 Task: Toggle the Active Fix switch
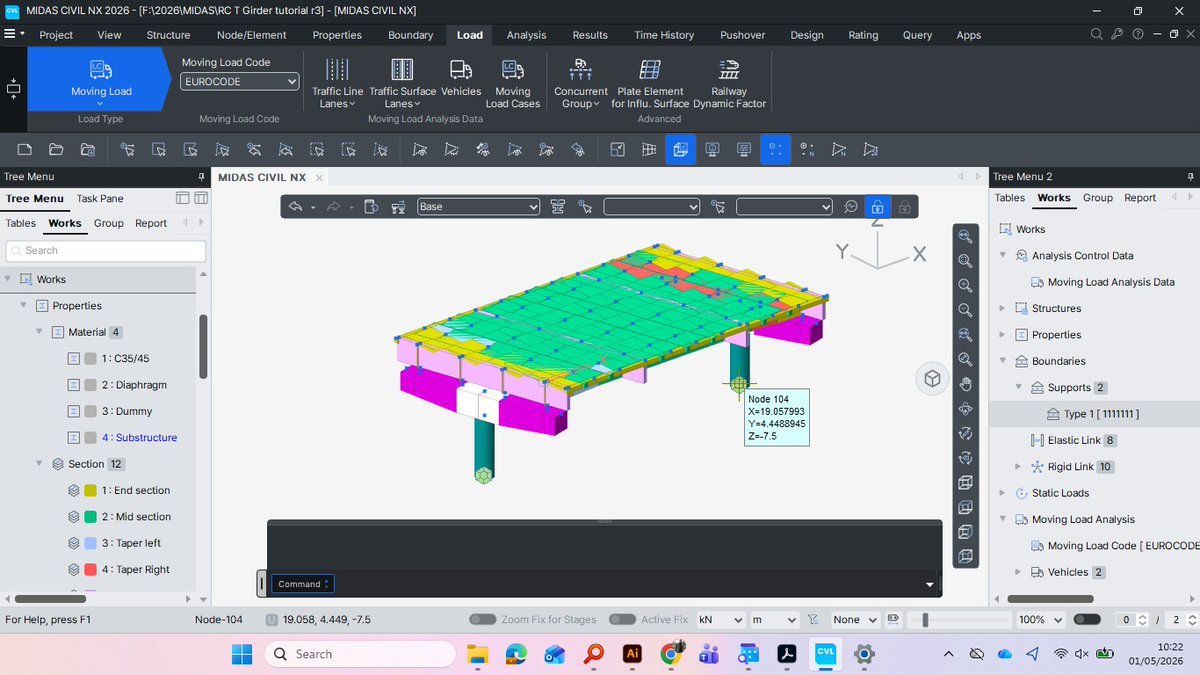coord(622,620)
